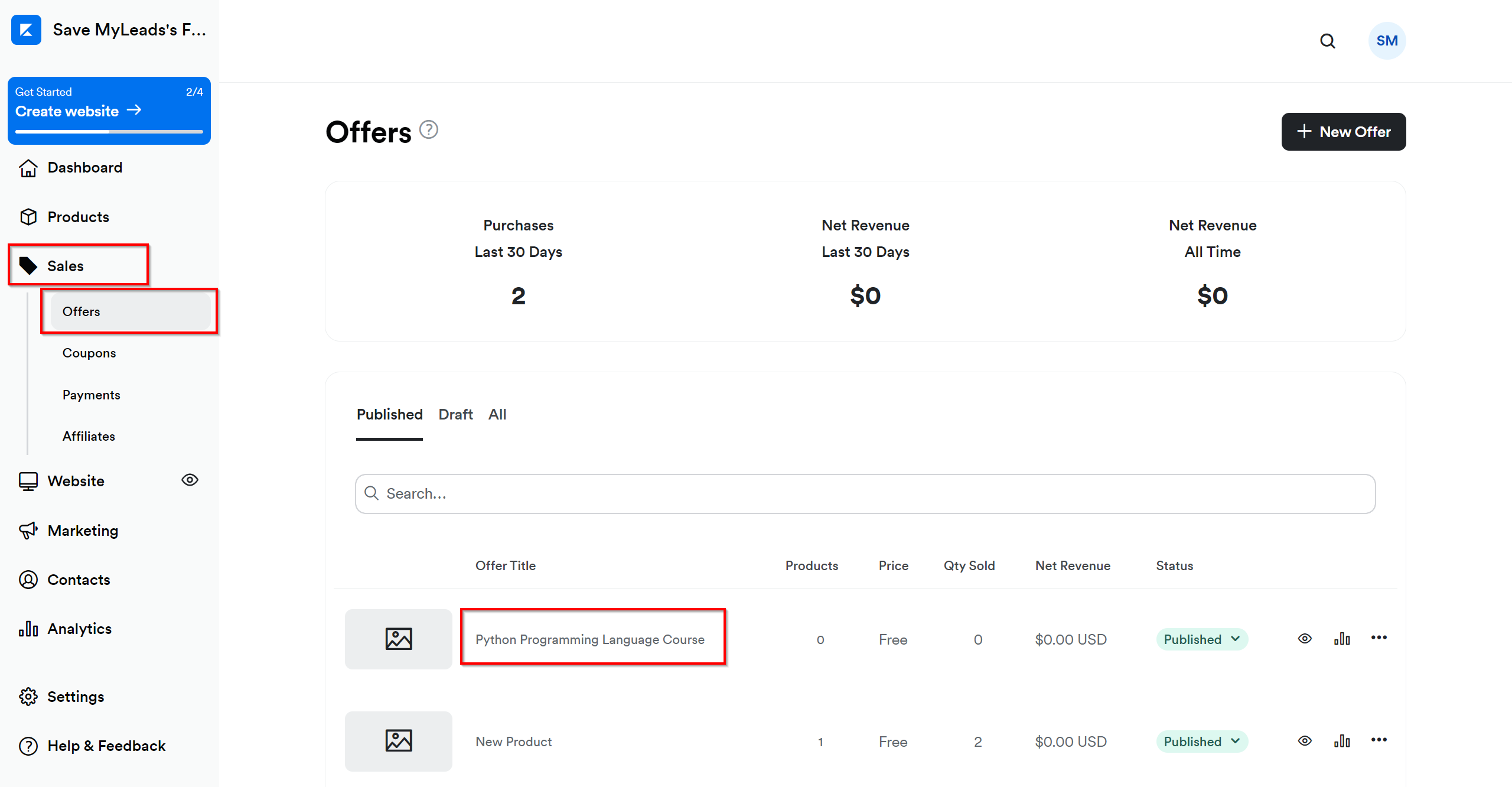Click the New Offer button
Viewport: 1512px width, 787px height.
[x=1342, y=131]
